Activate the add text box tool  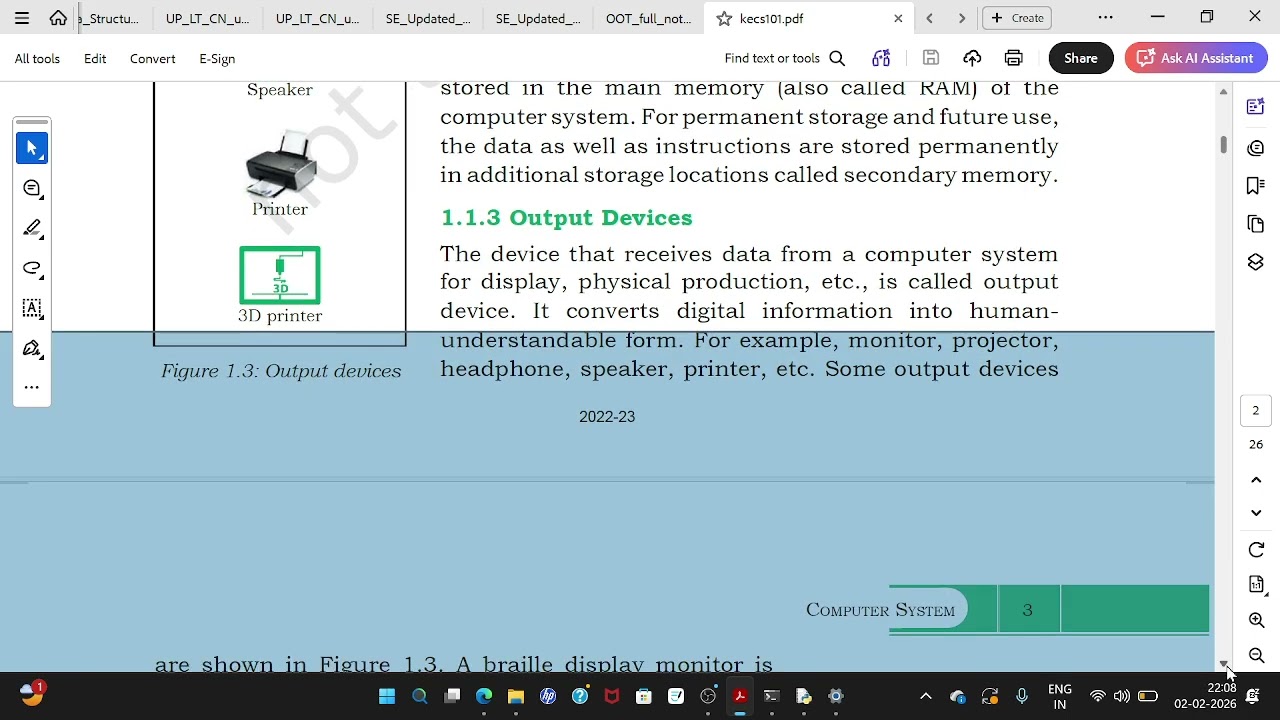click(32, 308)
